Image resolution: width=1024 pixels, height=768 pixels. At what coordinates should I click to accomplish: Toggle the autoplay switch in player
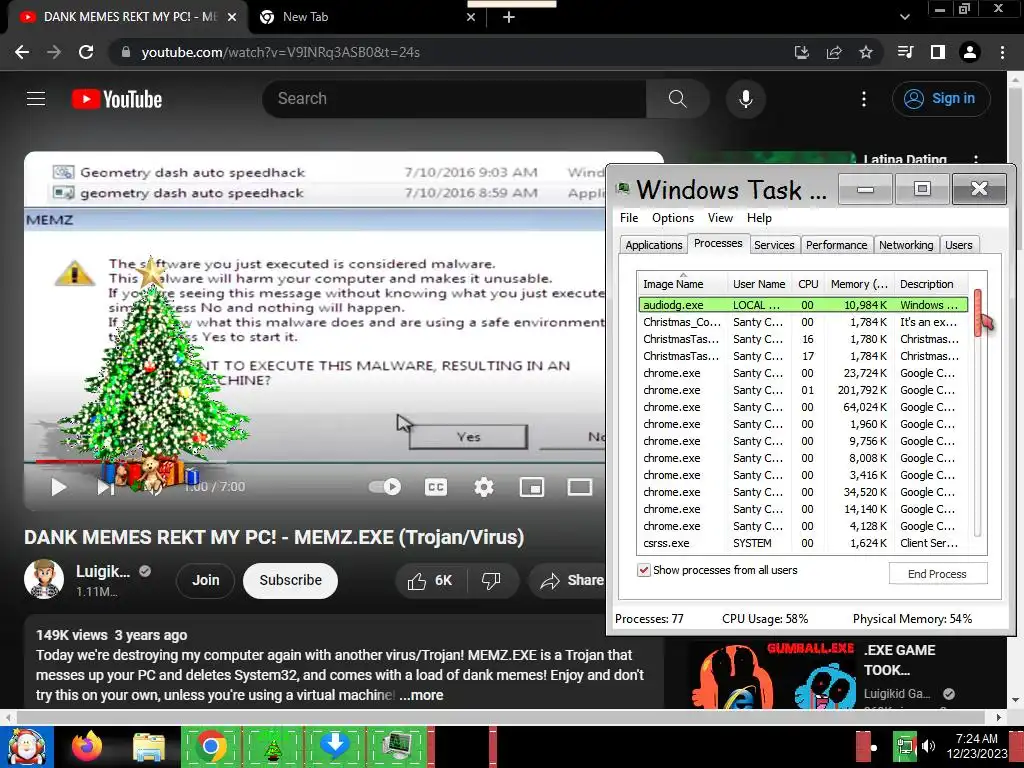click(x=385, y=487)
